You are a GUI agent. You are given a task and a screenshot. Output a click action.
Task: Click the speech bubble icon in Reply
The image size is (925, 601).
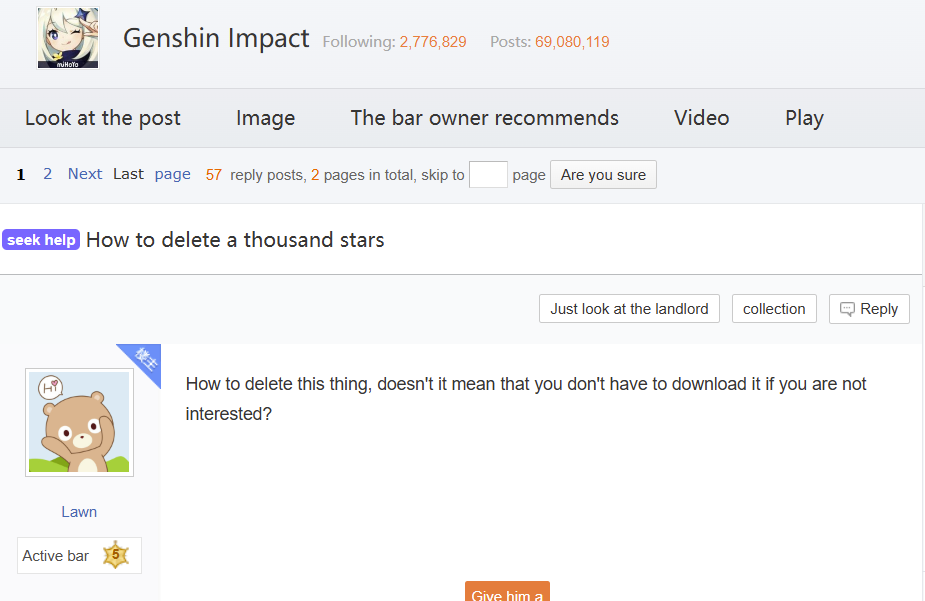[847, 309]
